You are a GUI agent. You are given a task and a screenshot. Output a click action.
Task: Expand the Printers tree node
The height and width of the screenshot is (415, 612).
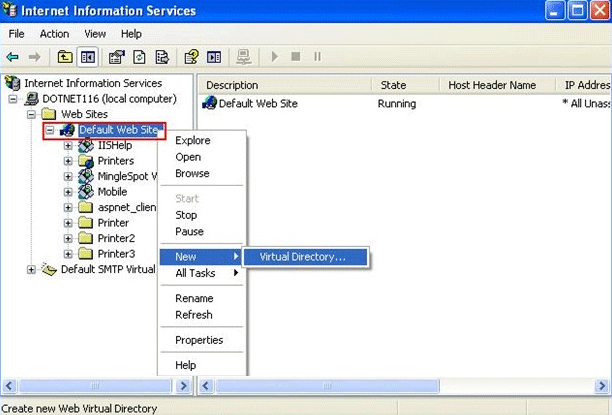click(x=68, y=161)
